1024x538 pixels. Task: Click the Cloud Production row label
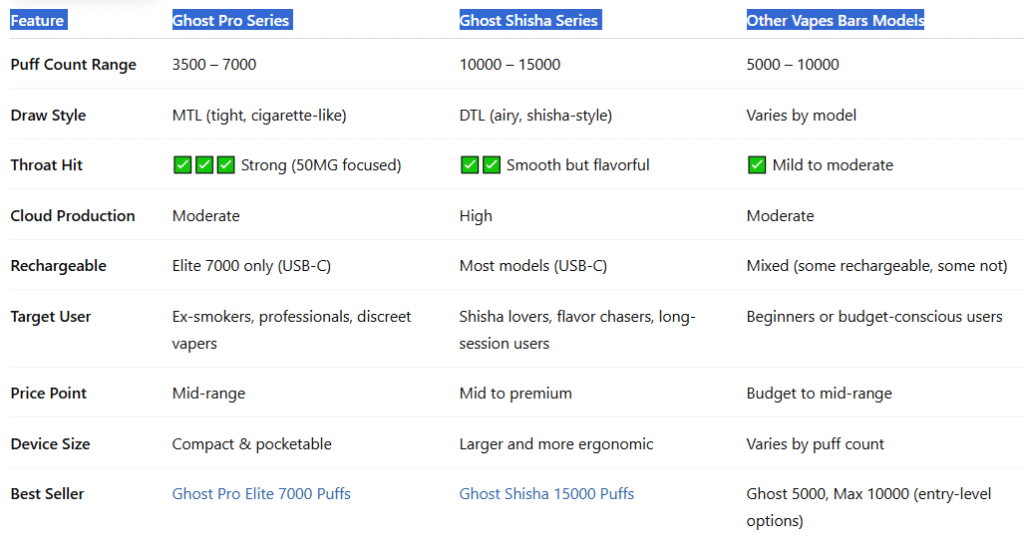click(x=72, y=216)
